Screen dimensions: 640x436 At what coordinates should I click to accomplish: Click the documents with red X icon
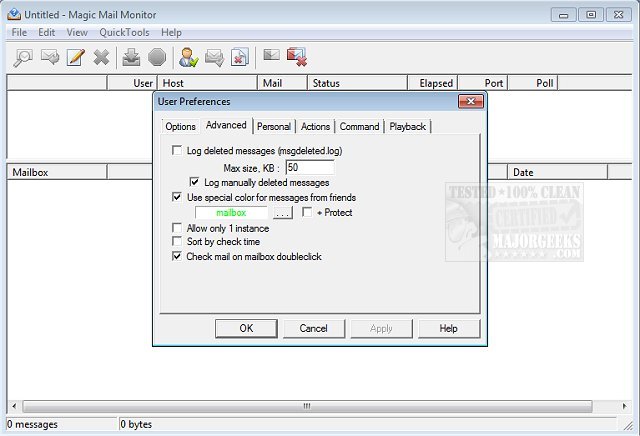(240, 58)
